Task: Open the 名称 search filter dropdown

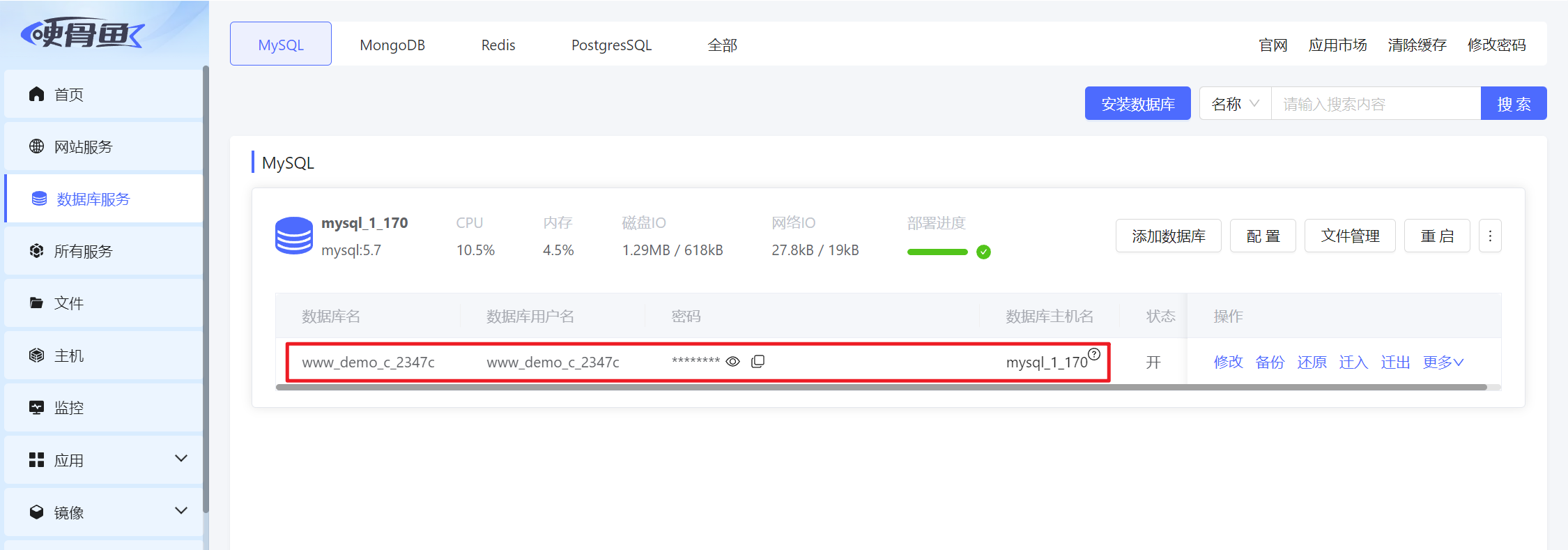Action: (x=1235, y=103)
